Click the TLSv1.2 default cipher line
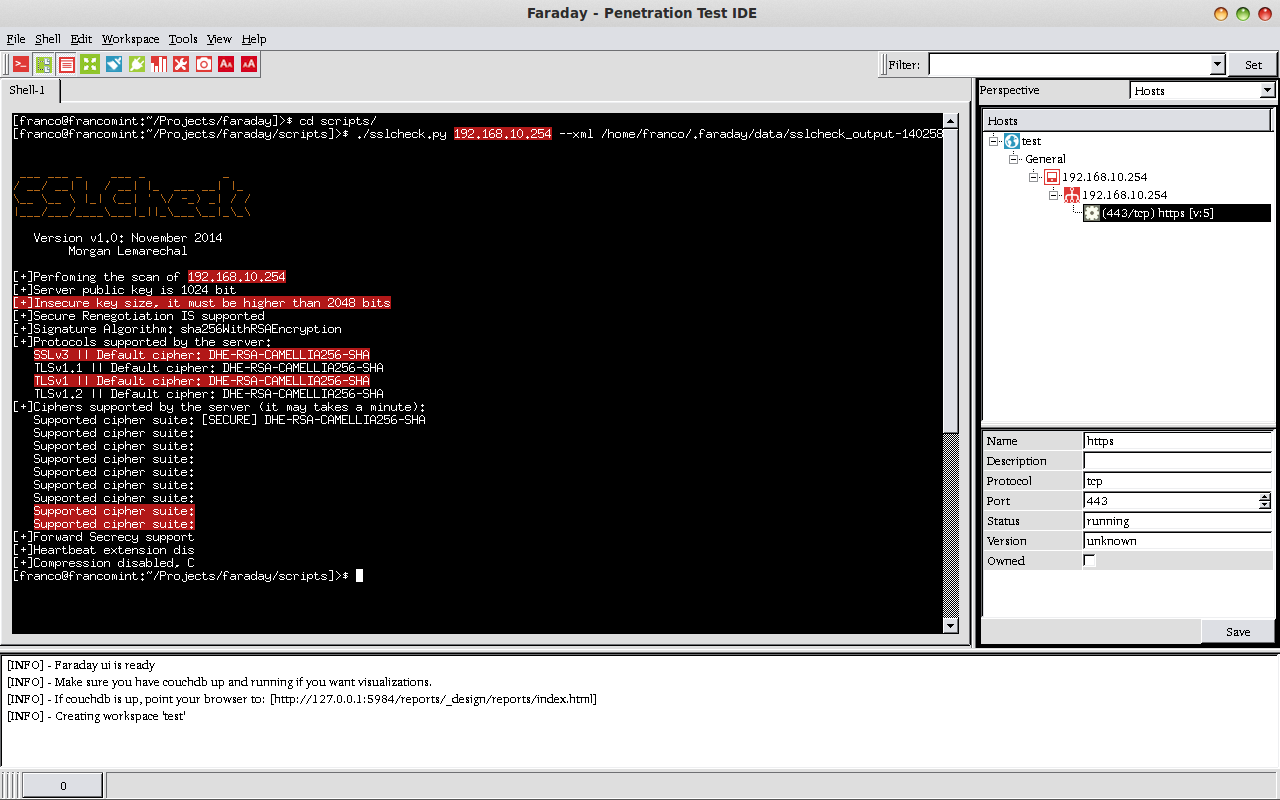 pyautogui.click(x=208, y=394)
